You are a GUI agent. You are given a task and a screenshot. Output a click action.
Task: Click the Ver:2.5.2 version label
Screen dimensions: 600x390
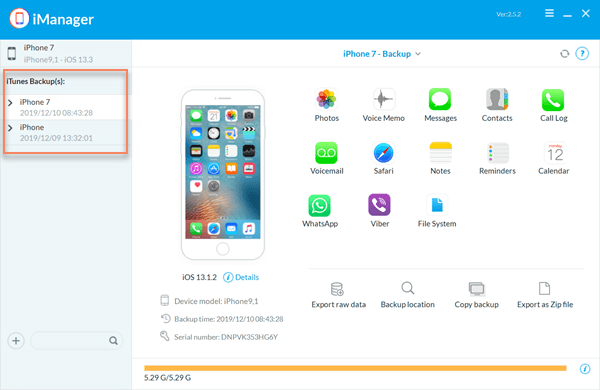point(508,14)
